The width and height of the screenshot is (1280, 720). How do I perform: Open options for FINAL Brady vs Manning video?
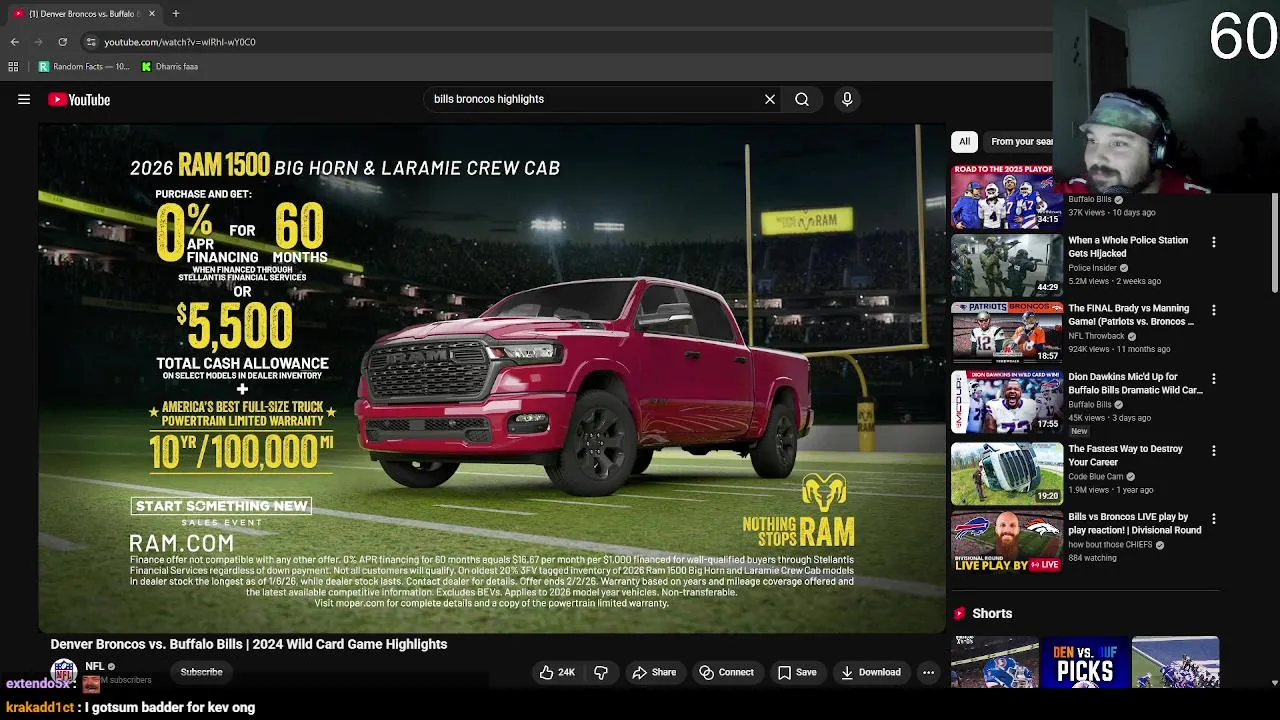point(1213,310)
